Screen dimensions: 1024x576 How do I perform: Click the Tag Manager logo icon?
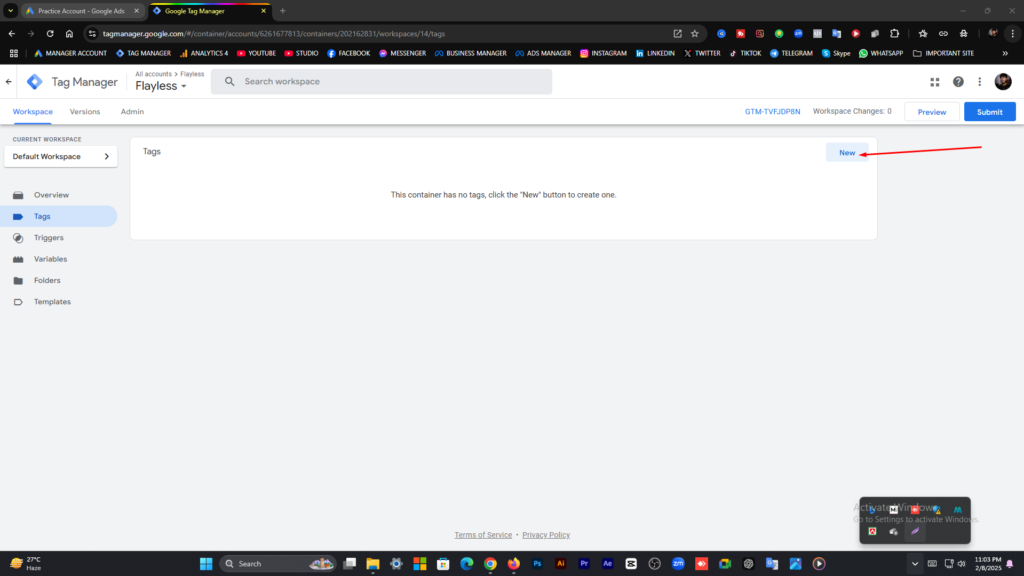(x=35, y=82)
